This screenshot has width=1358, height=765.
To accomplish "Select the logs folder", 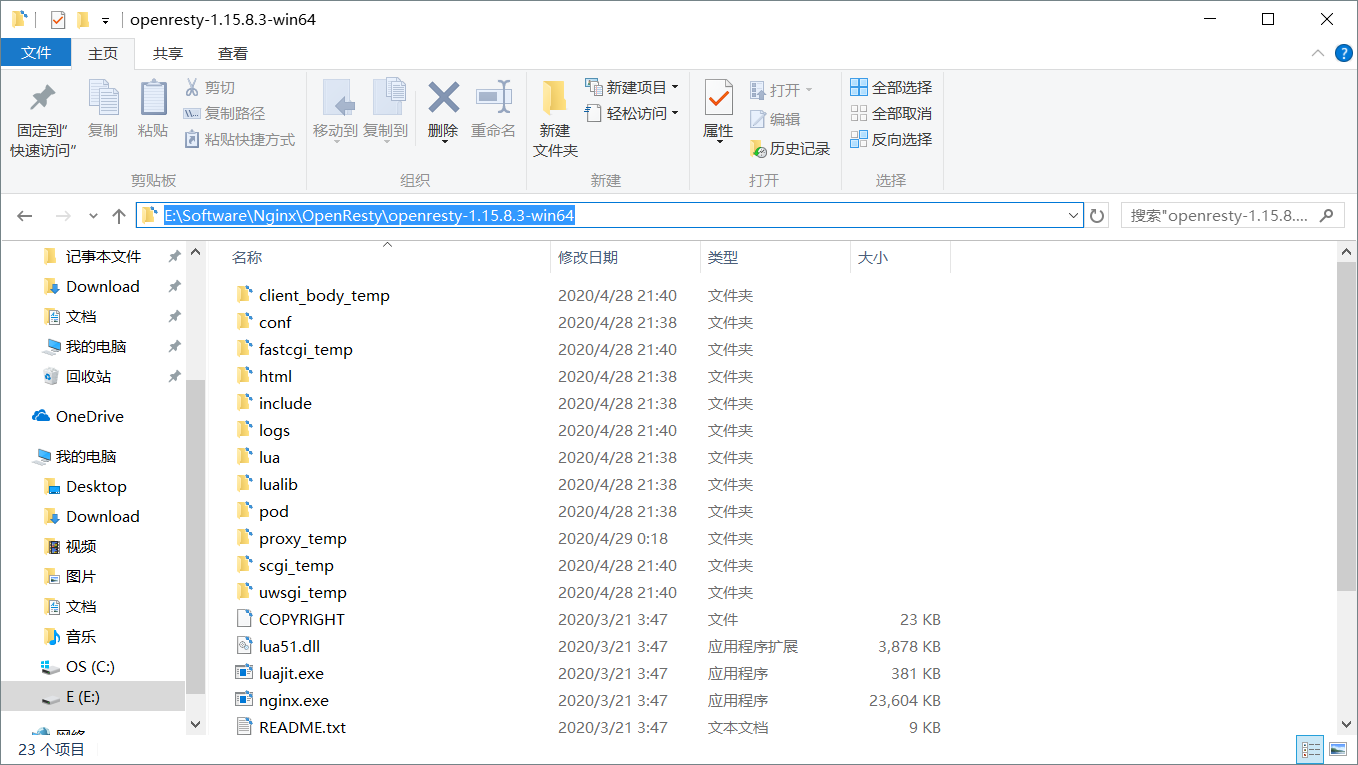I will (x=274, y=430).
